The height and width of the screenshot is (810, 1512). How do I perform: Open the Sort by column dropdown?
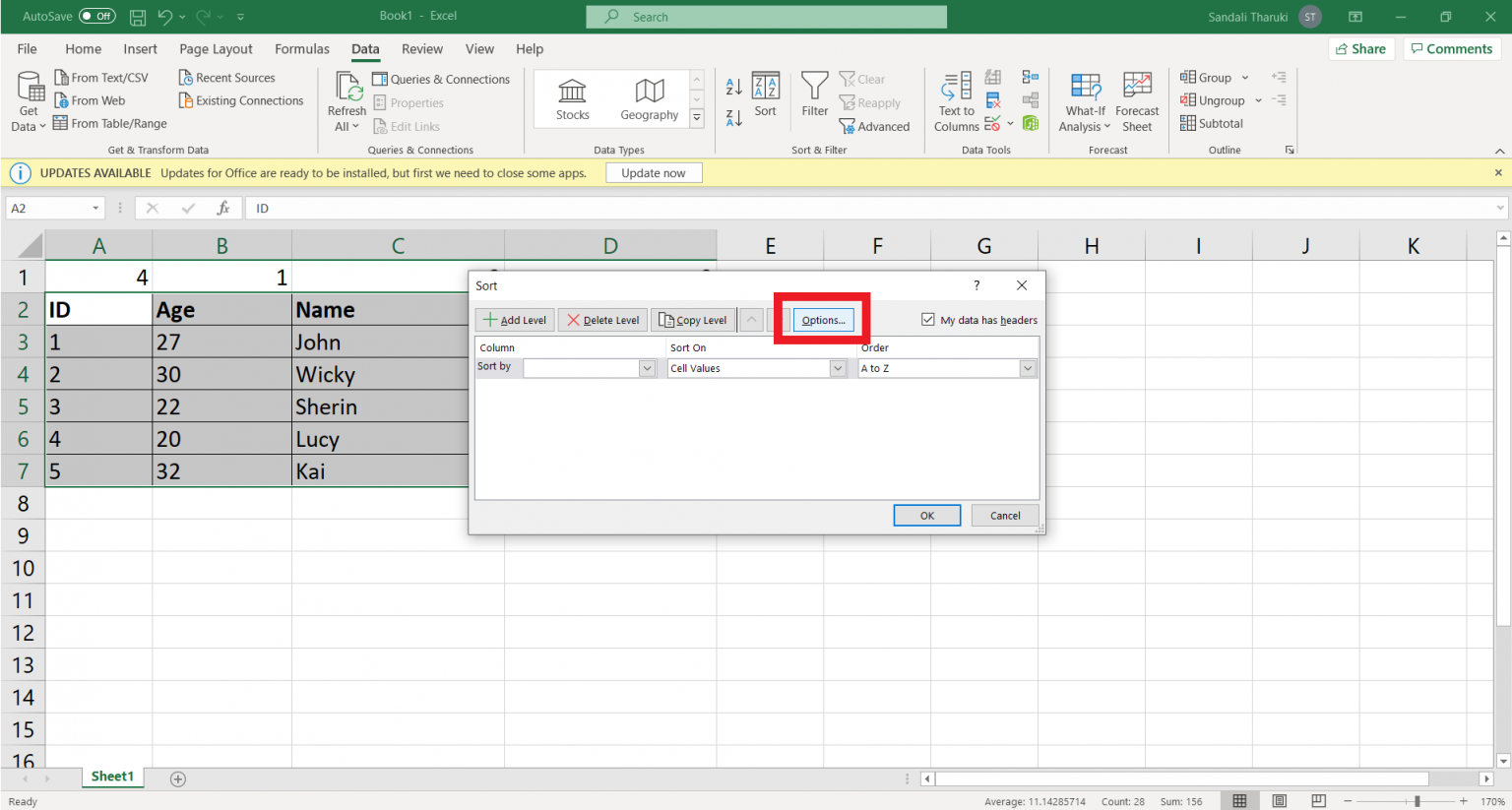[646, 367]
